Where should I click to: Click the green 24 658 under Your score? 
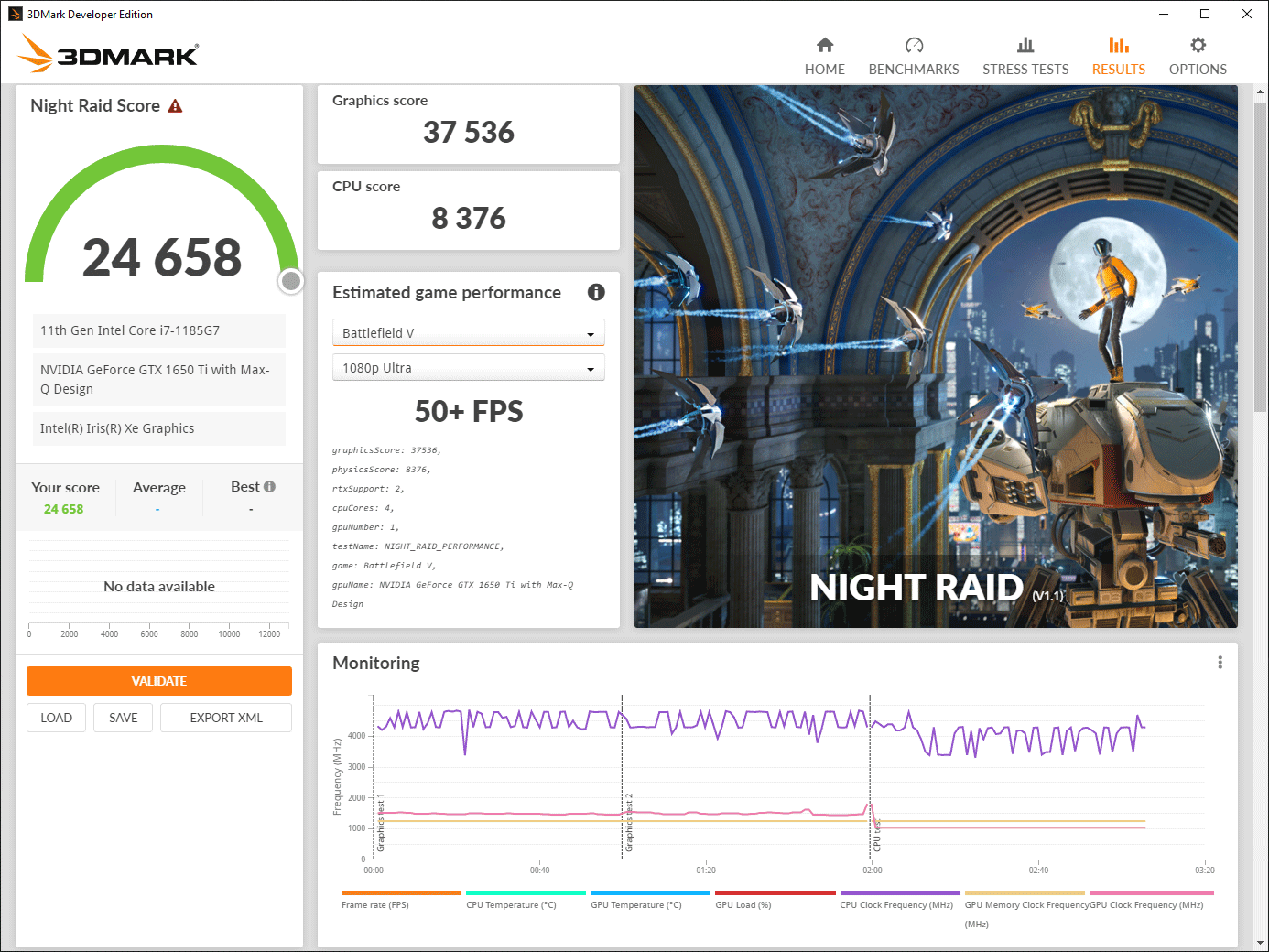tap(64, 509)
